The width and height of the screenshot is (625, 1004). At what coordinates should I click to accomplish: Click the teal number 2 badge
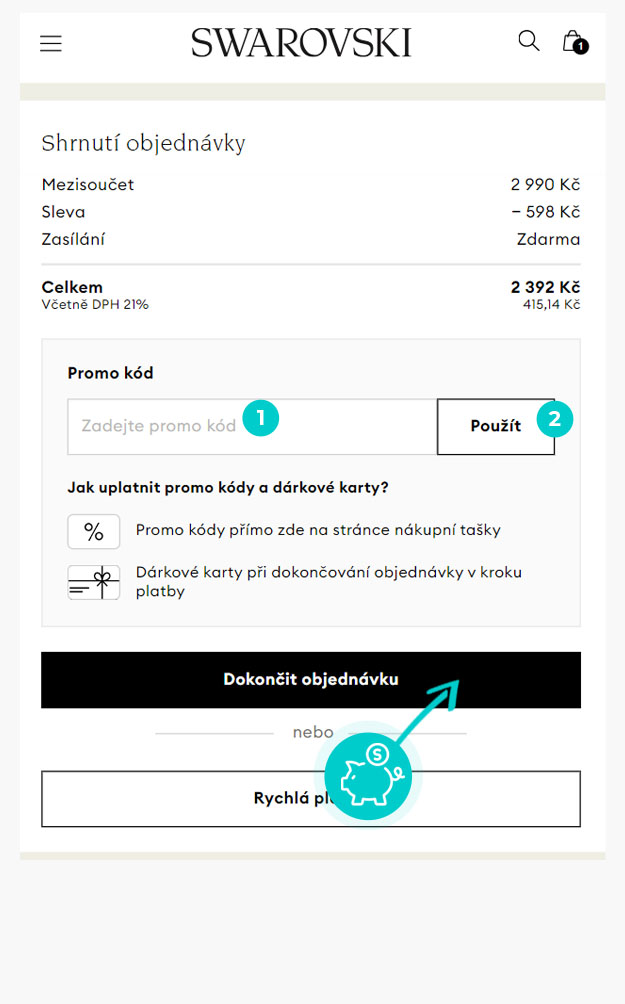point(555,419)
